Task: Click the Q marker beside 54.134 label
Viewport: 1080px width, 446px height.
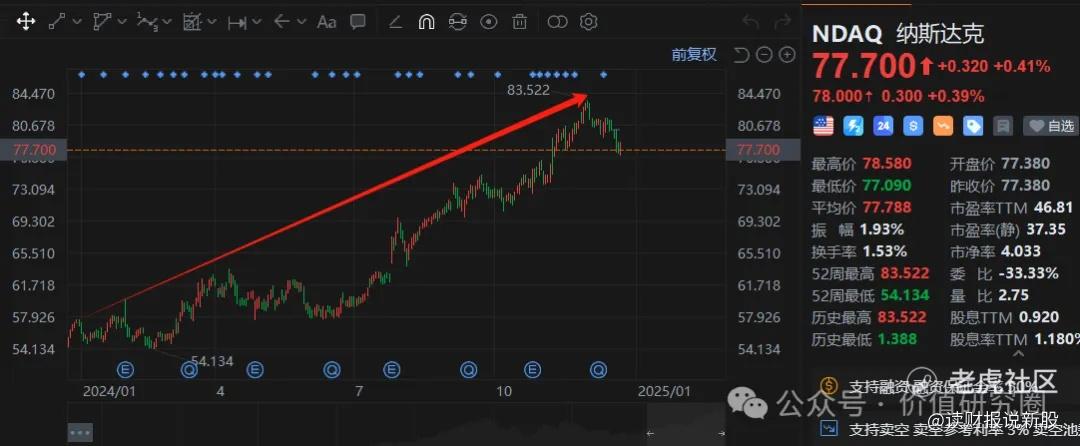Action: tap(189, 370)
